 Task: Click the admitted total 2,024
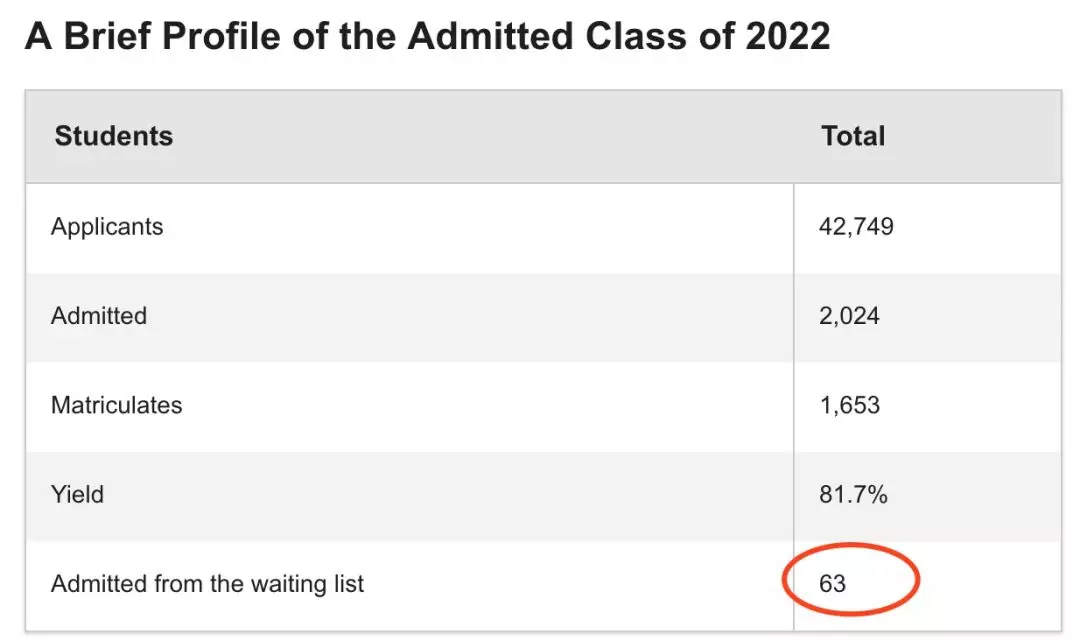click(849, 316)
